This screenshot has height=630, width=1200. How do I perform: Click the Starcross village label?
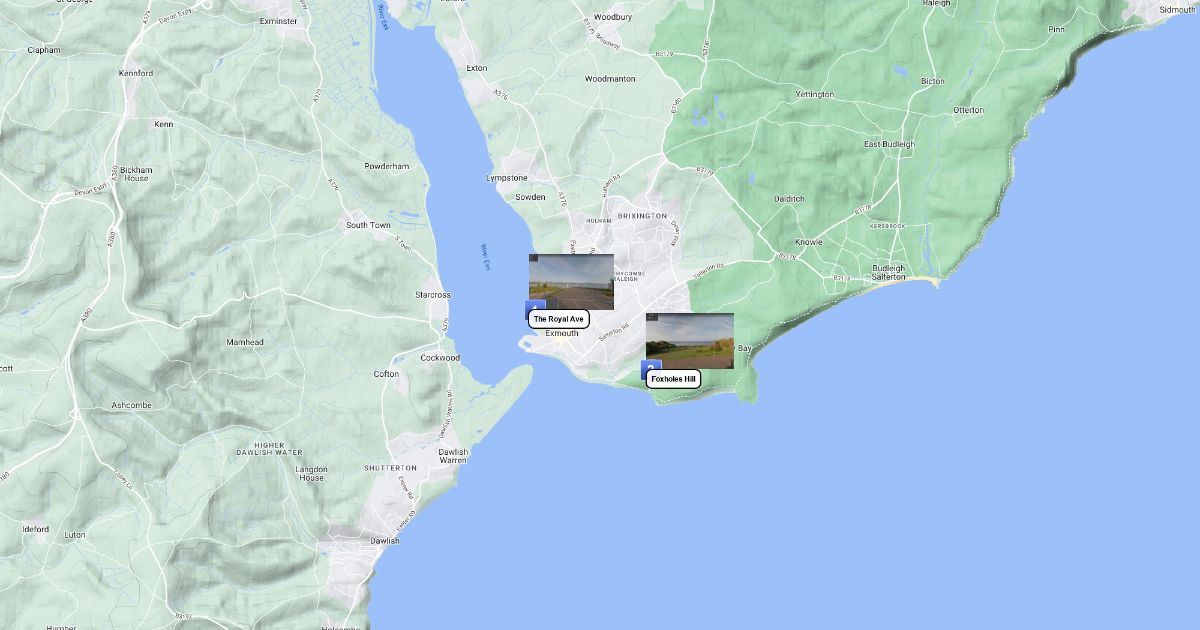pos(433,295)
